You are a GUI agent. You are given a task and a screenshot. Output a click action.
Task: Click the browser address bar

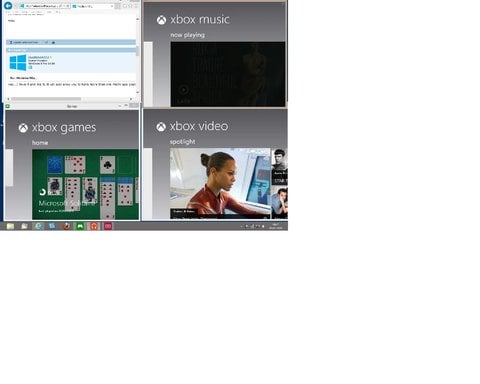click(44, 6)
